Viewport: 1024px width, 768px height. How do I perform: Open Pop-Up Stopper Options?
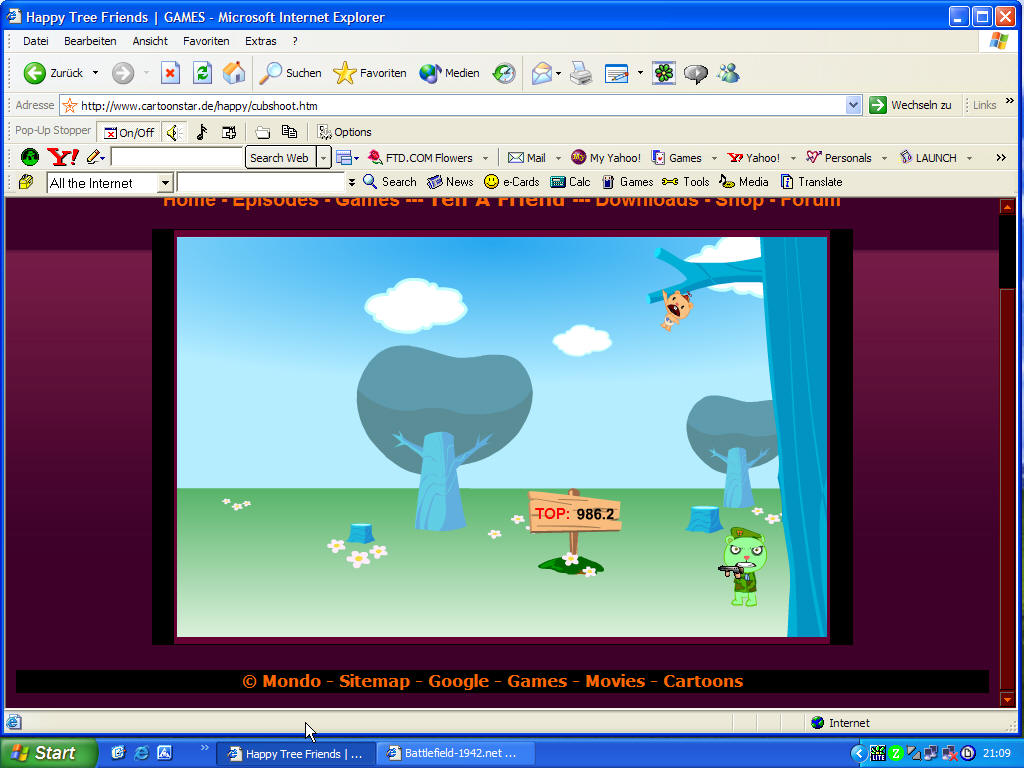tap(344, 133)
